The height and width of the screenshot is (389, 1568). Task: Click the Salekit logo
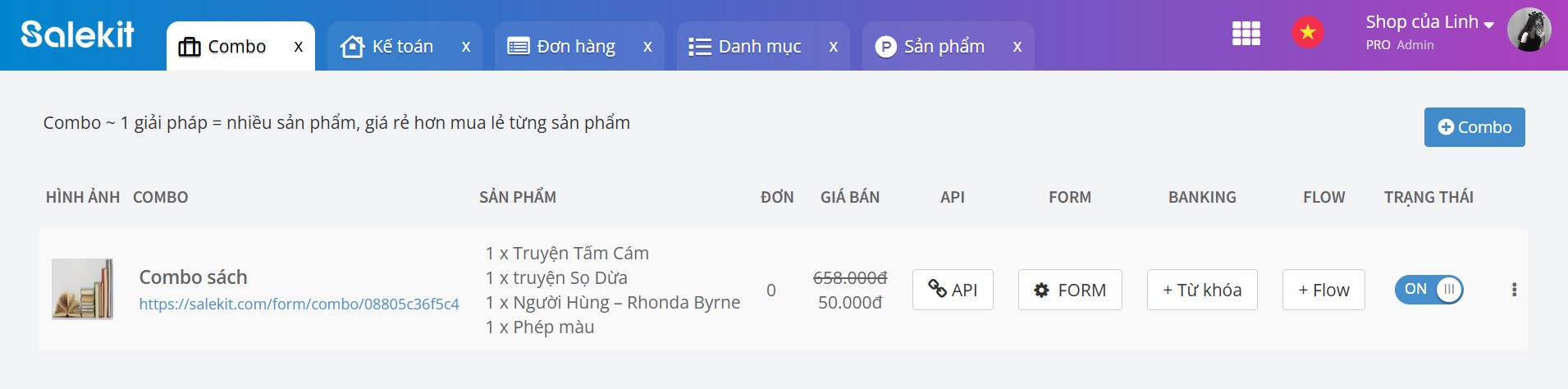(77, 34)
